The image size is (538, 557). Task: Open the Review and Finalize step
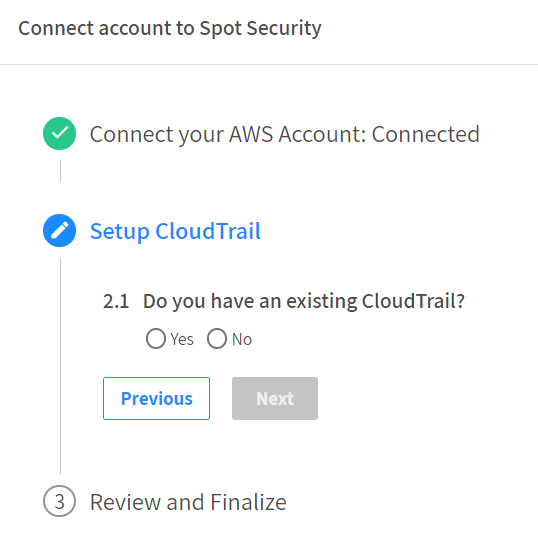click(188, 502)
